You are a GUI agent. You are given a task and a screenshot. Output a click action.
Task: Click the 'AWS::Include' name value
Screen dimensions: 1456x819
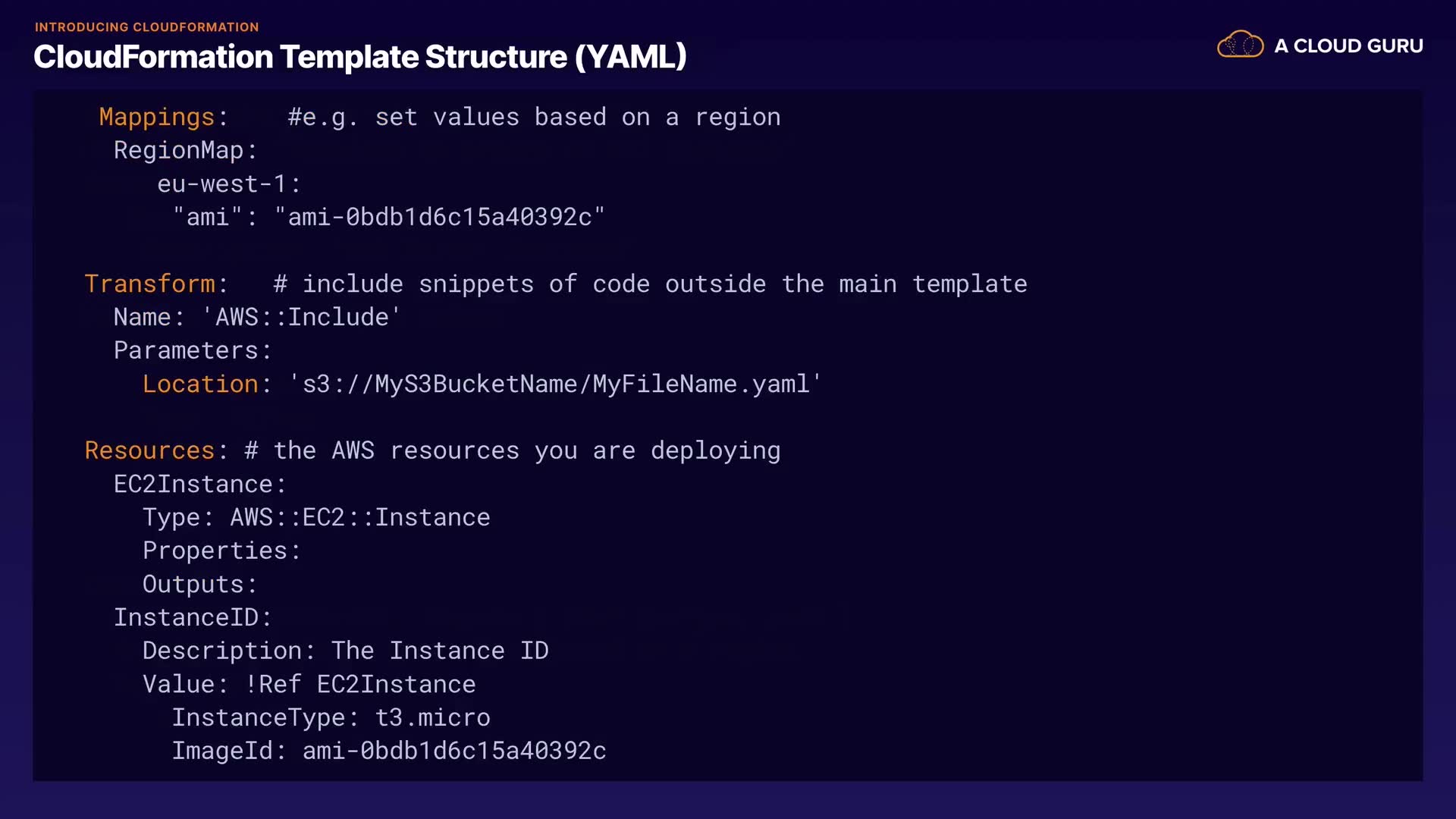pos(301,317)
